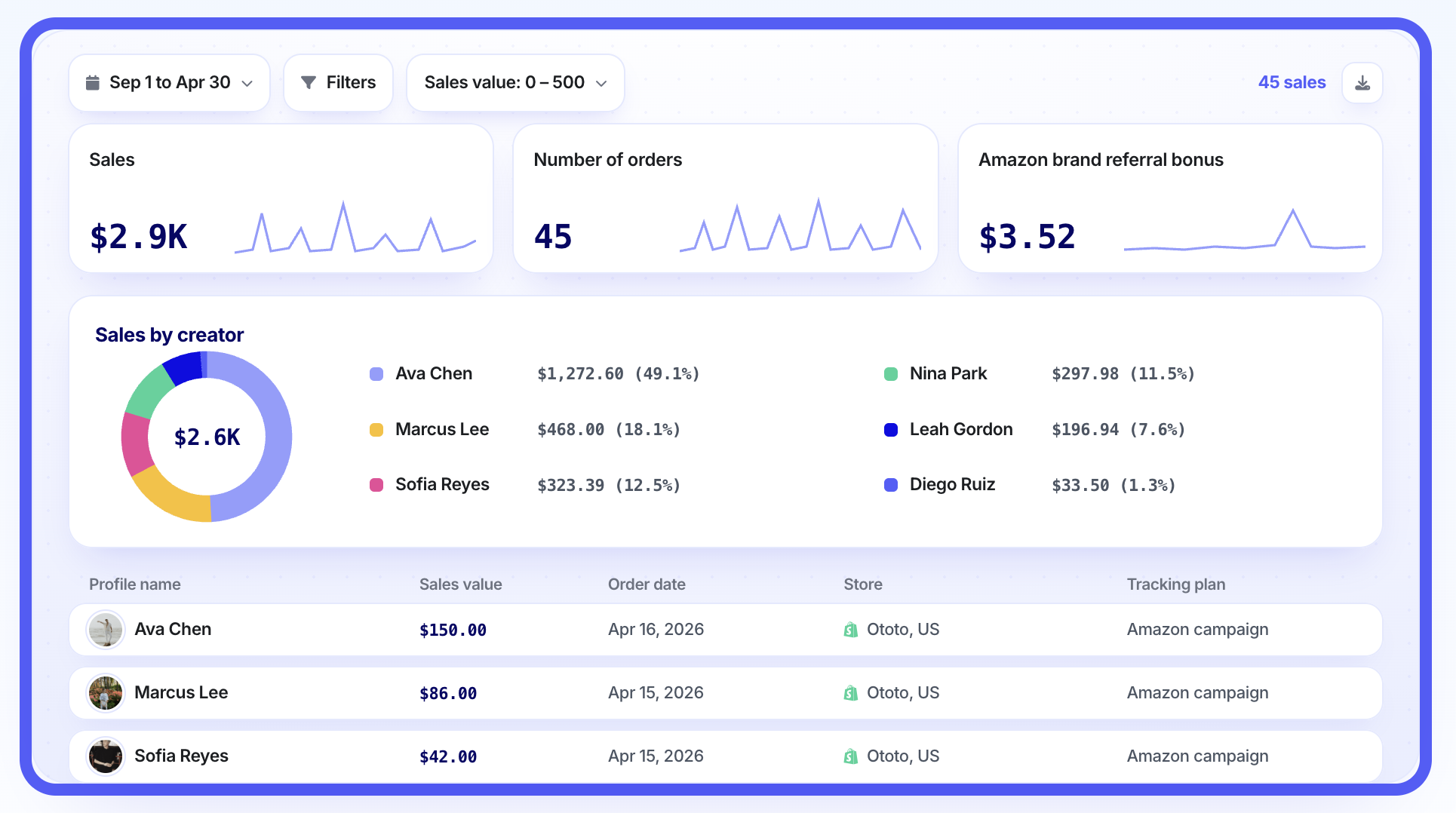Click the Sales sparkline chart

[x=355, y=228]
